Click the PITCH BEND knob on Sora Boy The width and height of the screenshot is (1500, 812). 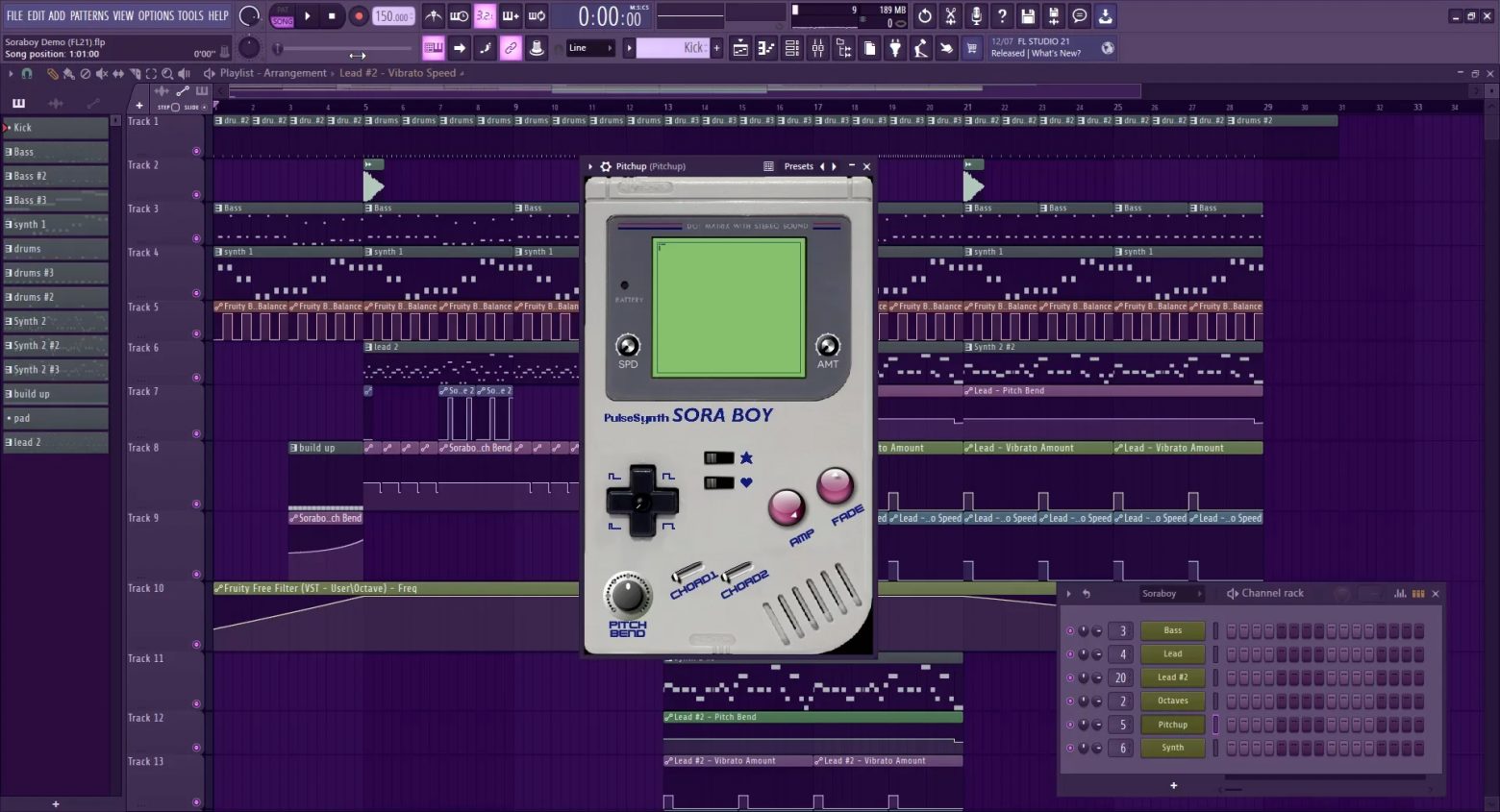pos(627,596)
